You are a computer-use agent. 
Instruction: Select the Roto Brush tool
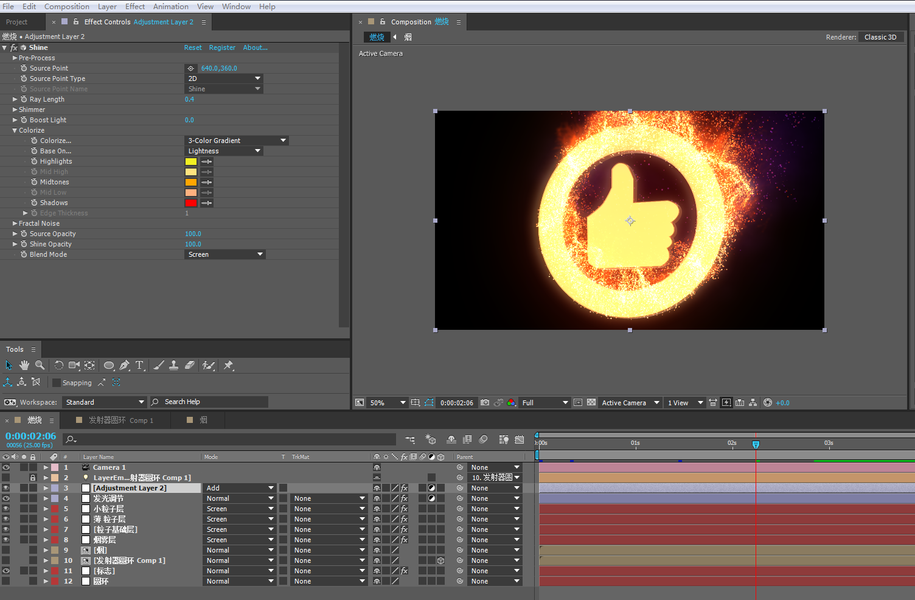(208, 365)
